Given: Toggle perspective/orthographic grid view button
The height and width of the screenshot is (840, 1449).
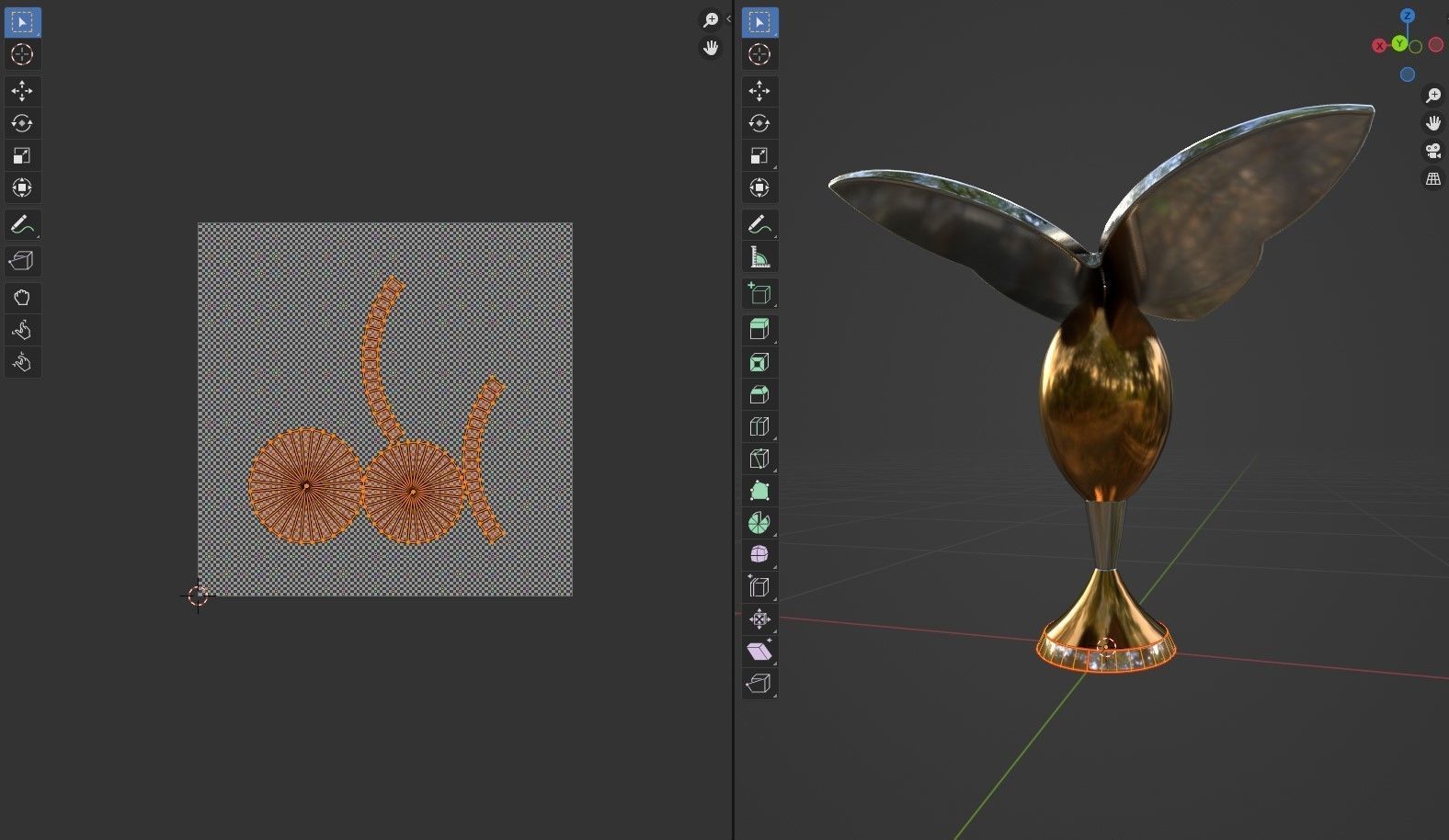Looking at the screenshot, I should [x=1433, y=179].
